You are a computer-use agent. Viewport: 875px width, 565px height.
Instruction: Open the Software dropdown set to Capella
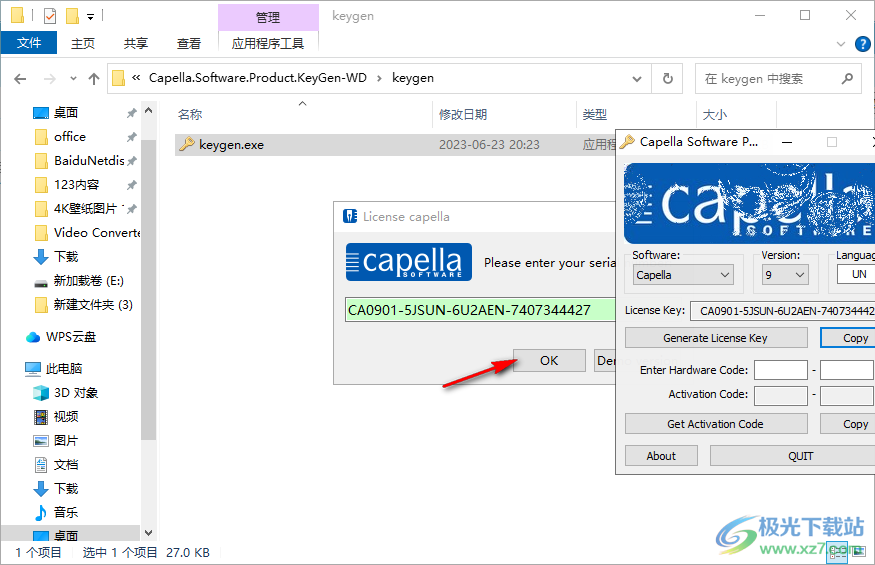pyautogui.click(x=683, y=275)
